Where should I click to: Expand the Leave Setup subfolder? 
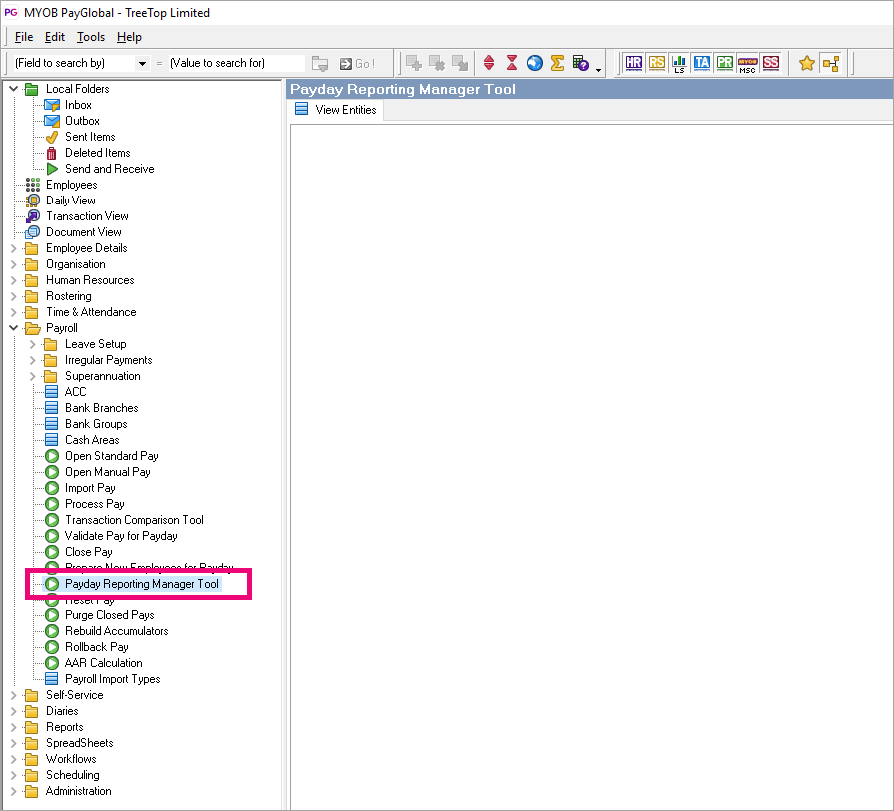coord(32,344)
